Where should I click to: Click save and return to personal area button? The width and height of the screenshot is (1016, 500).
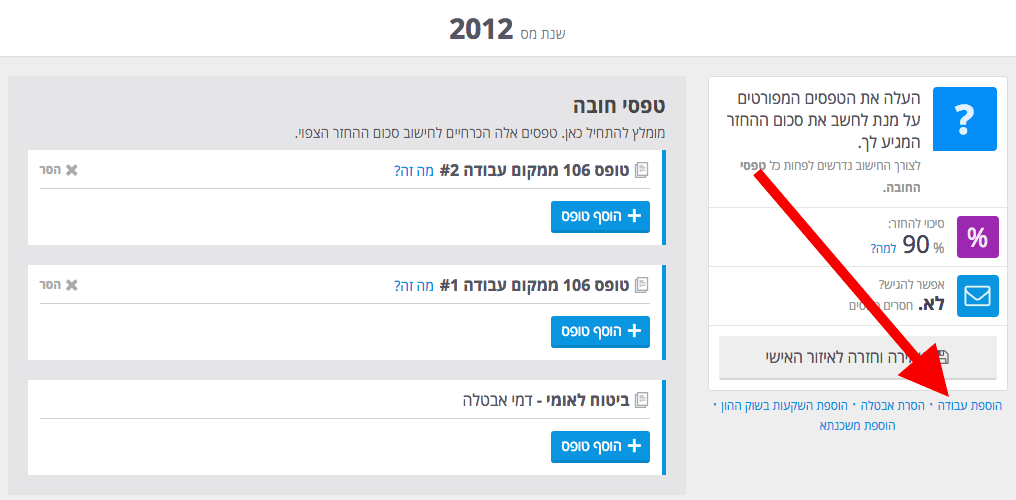[857, 358]
